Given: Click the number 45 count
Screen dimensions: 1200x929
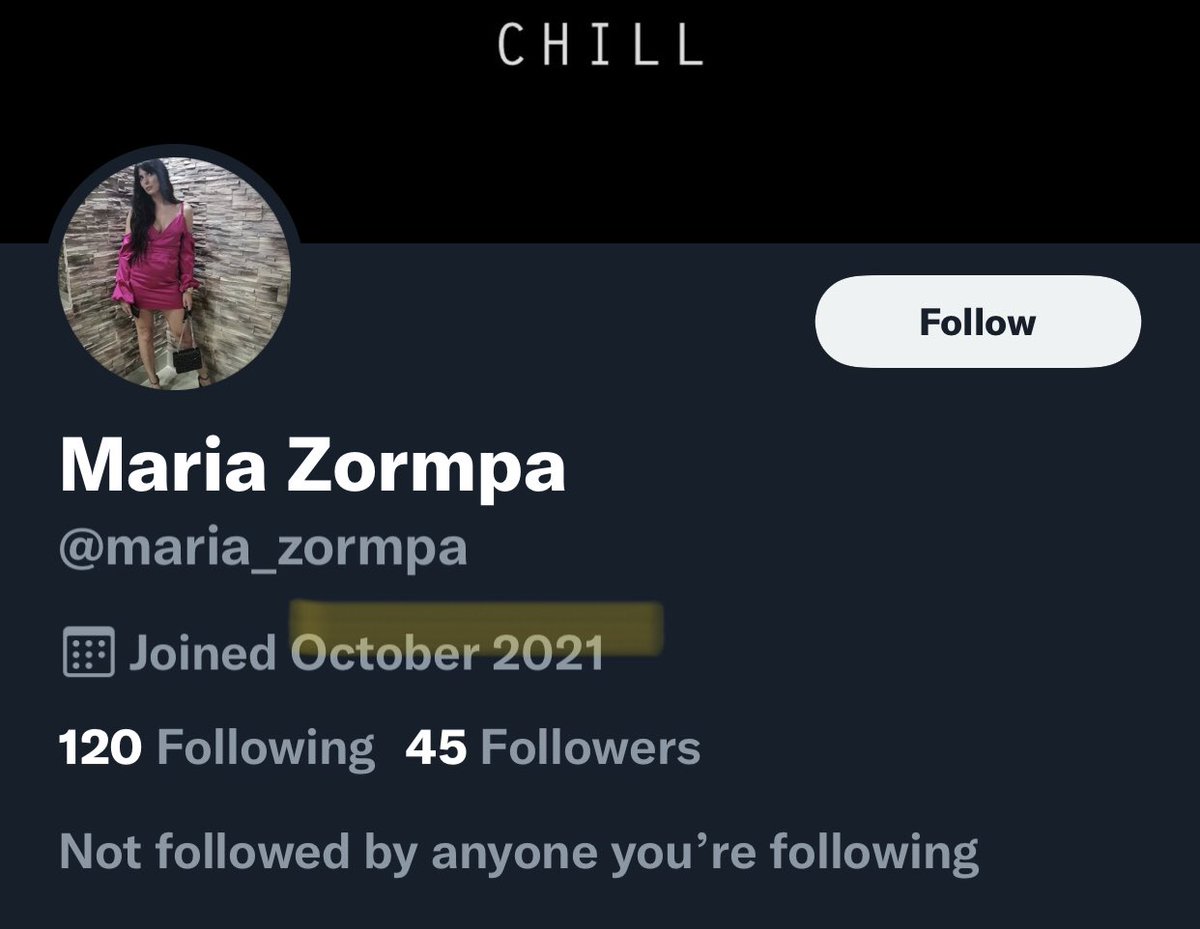Looking at the screenshot, I should pos(436,748).
